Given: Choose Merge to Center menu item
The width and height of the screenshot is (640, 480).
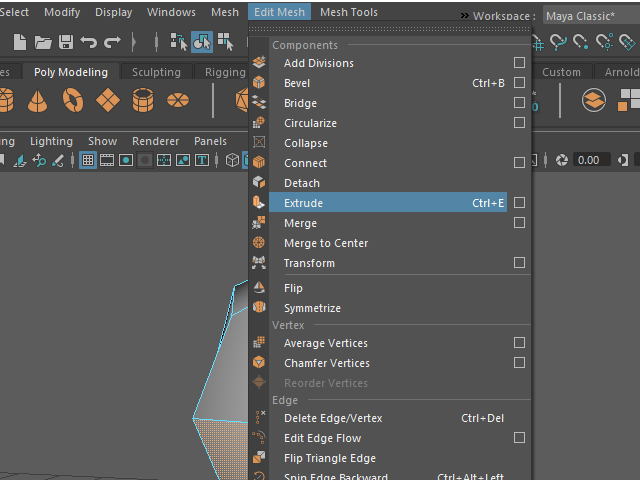Looking at the screenshot, I should tap(326, 243).
